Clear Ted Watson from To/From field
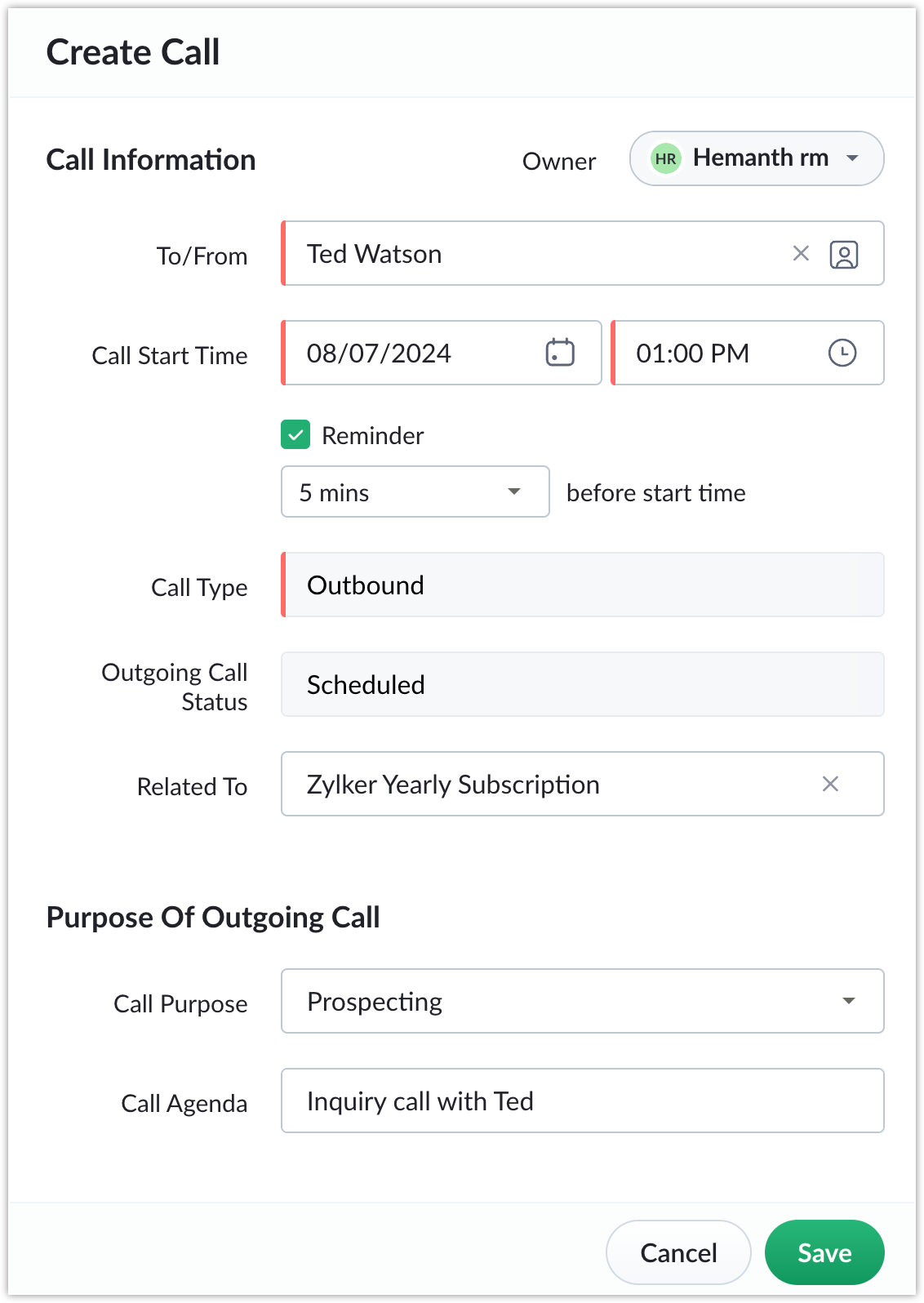Screen dimensions: 924x1303 pos(801,254)
